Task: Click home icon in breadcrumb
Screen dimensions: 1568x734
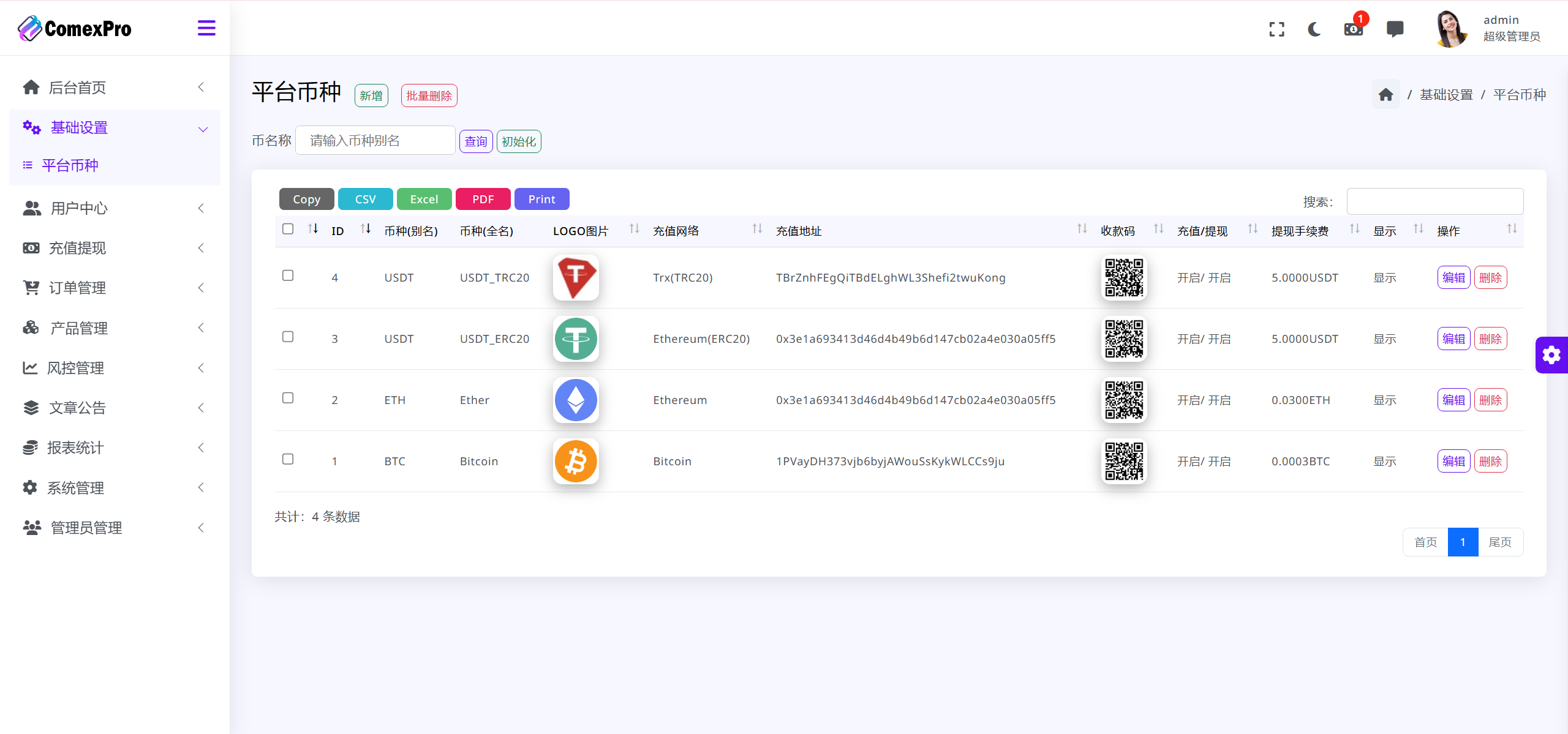Action: coord(1386,95)
